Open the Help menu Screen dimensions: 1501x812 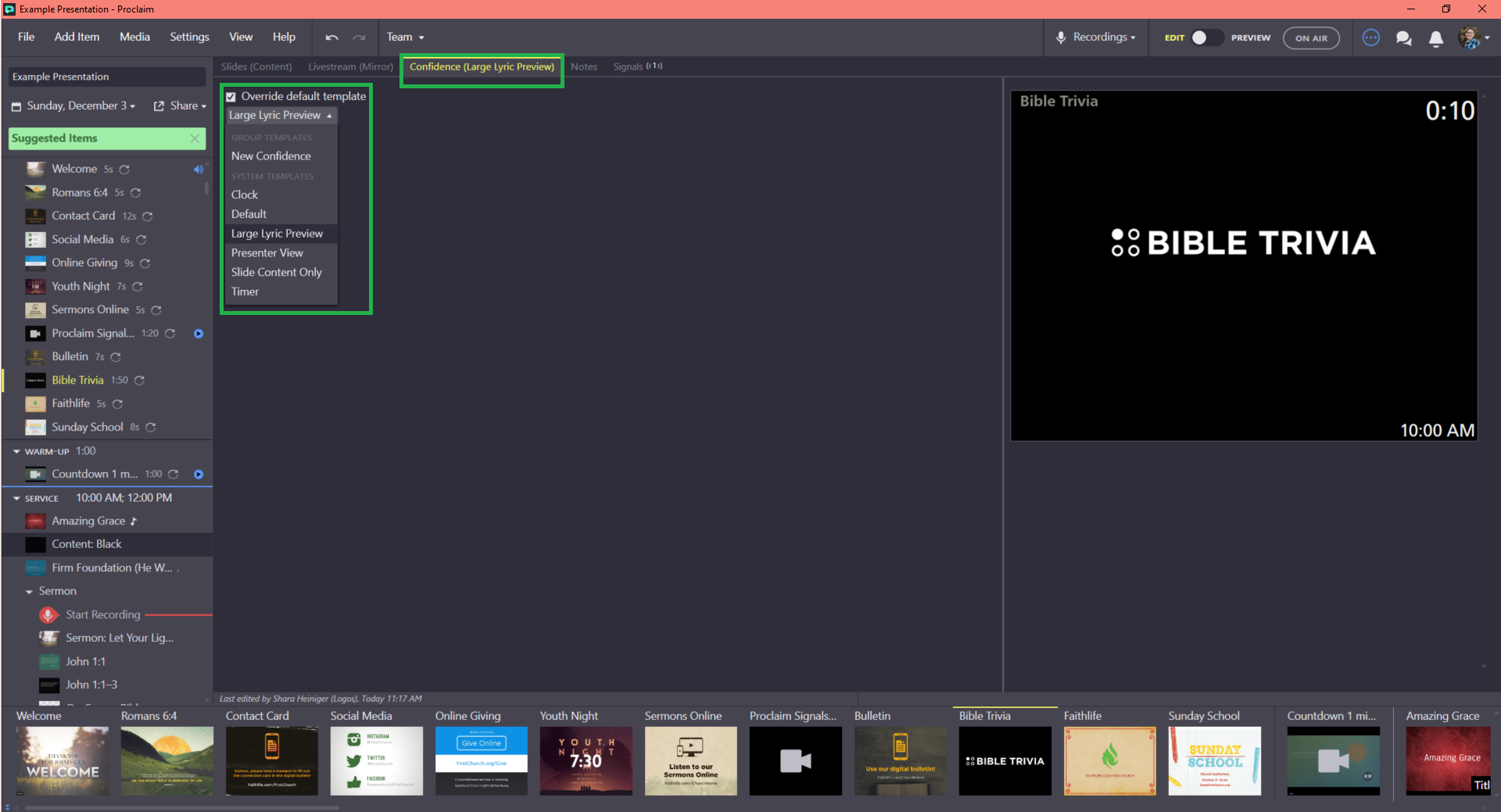click(x=284, y=37)
